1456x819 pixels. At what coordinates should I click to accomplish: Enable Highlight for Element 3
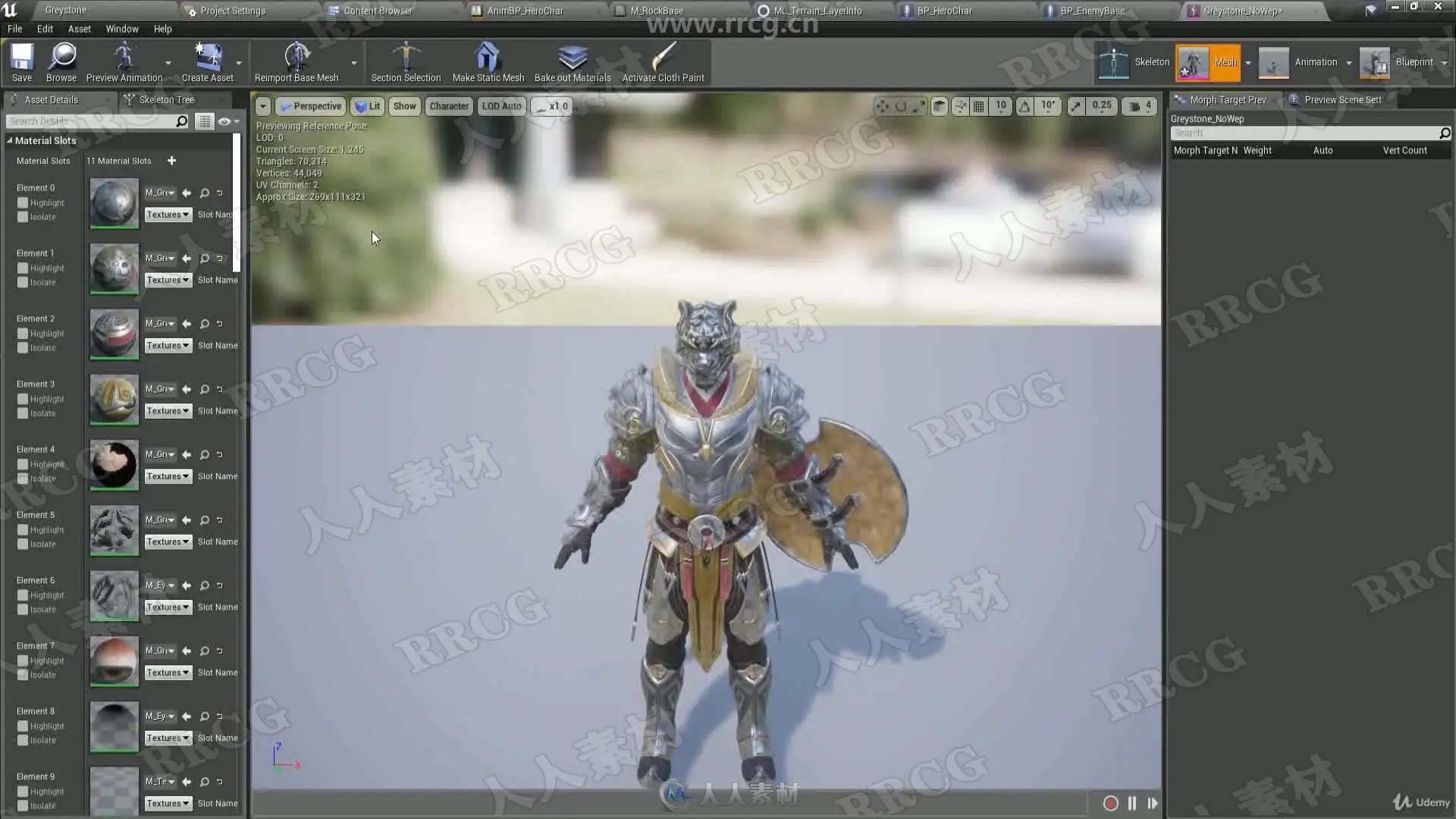23,400
